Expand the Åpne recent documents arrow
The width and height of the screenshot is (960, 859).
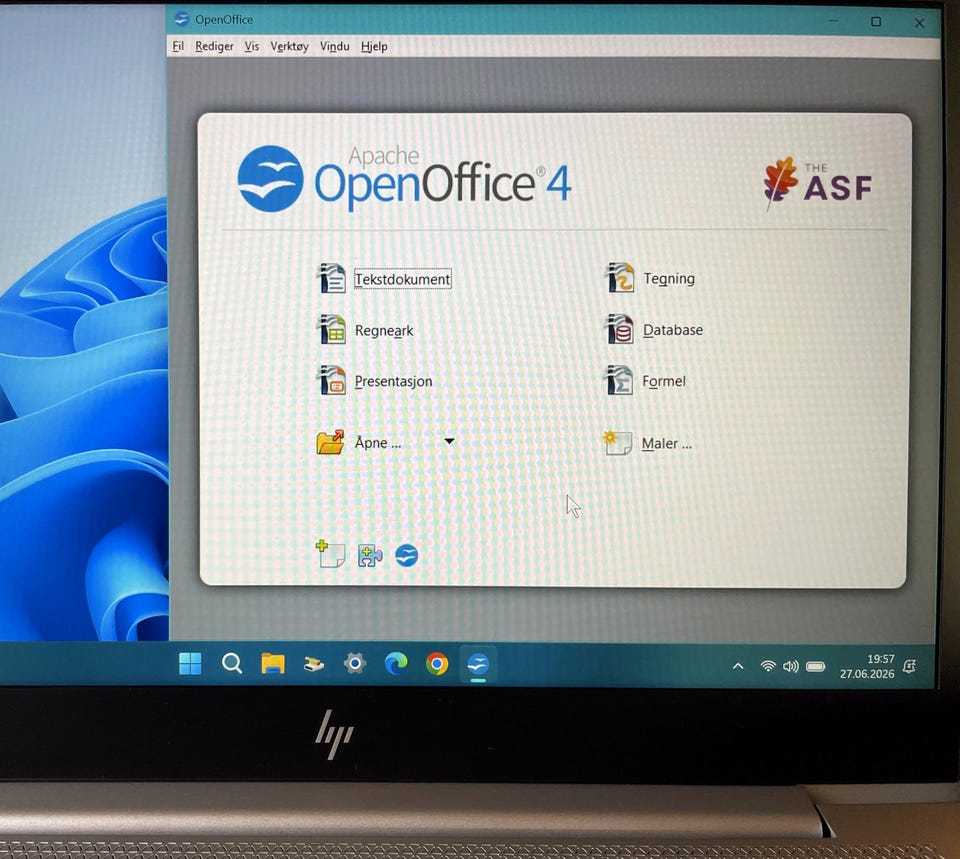coord(449,441)
